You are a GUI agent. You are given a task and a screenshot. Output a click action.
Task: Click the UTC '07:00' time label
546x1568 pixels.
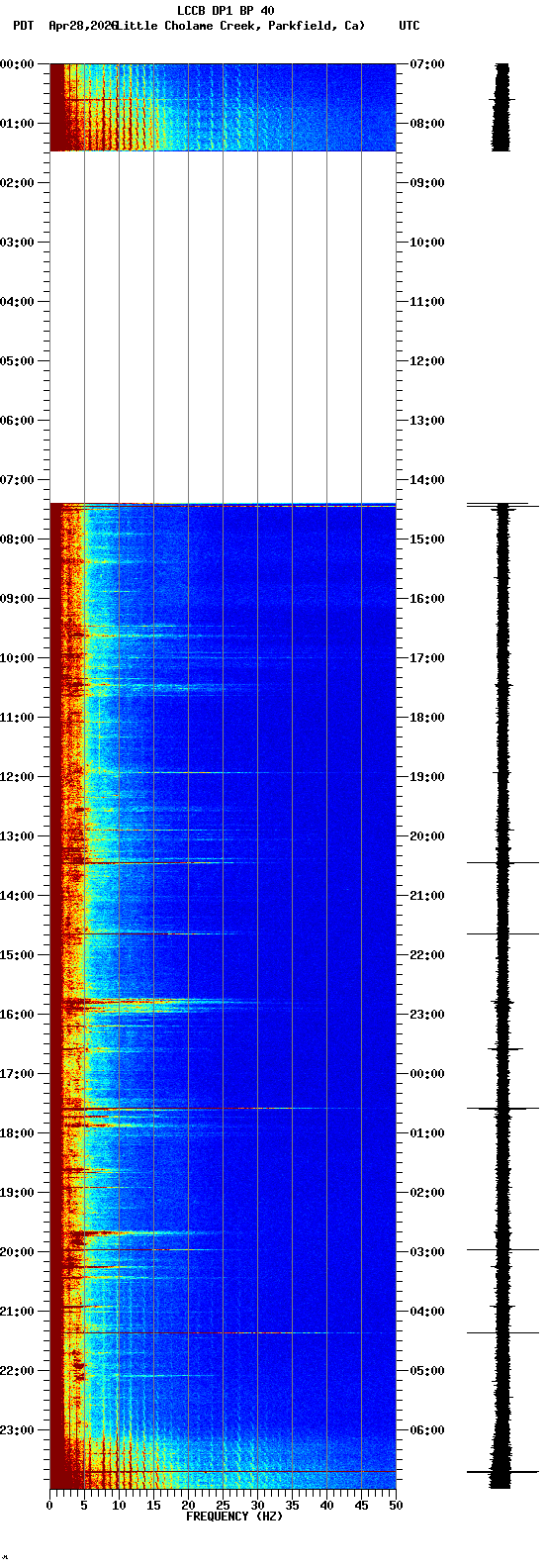coord(426,64)
